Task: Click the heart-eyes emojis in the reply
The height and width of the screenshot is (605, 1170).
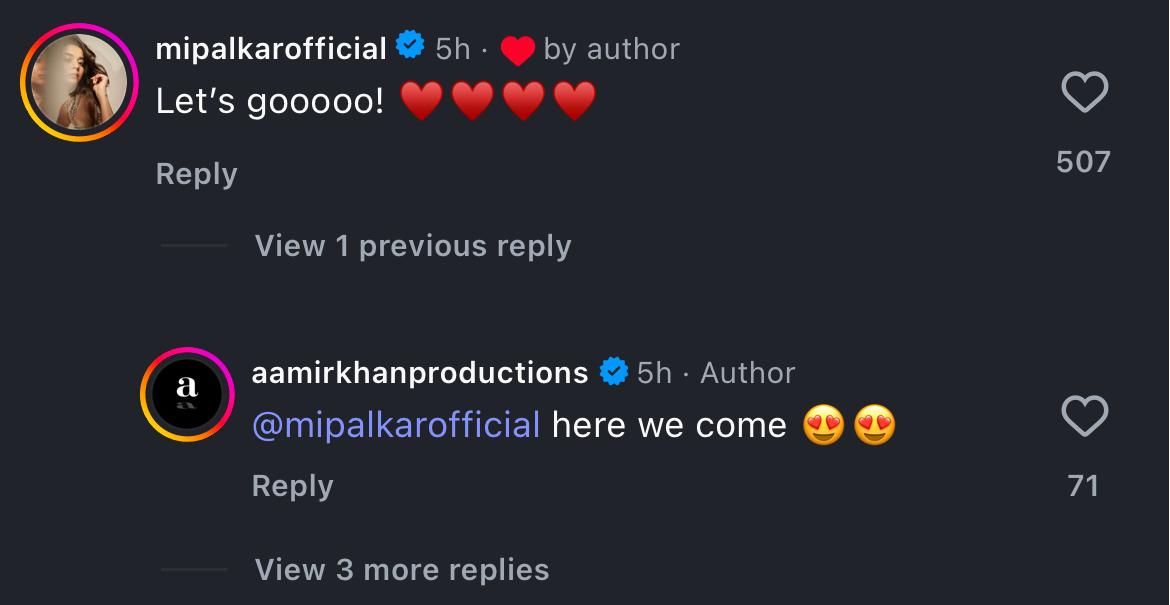Action: (x=849, y=426)
